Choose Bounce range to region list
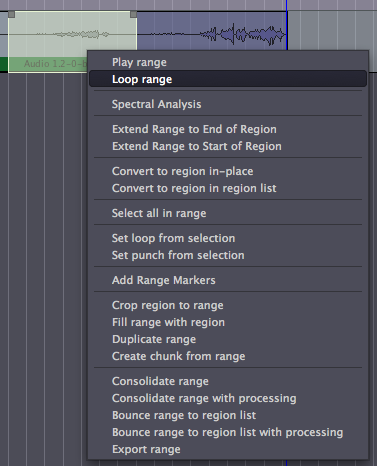The image size is (377, 466). click(x=228, y=415)
